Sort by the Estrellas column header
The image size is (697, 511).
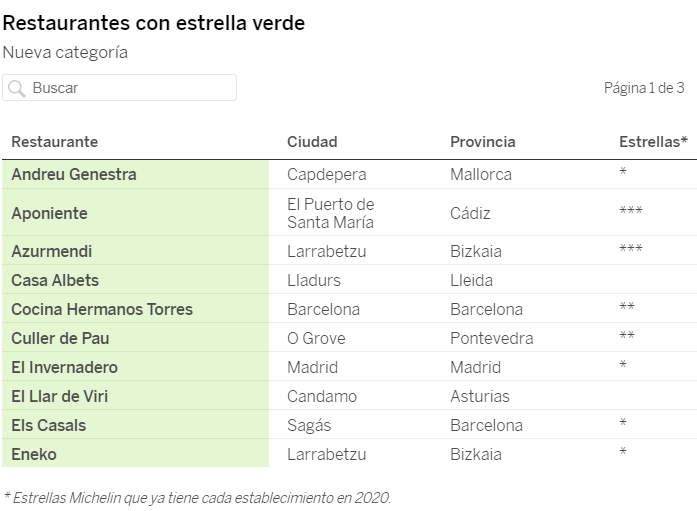(x=653, y=142)
